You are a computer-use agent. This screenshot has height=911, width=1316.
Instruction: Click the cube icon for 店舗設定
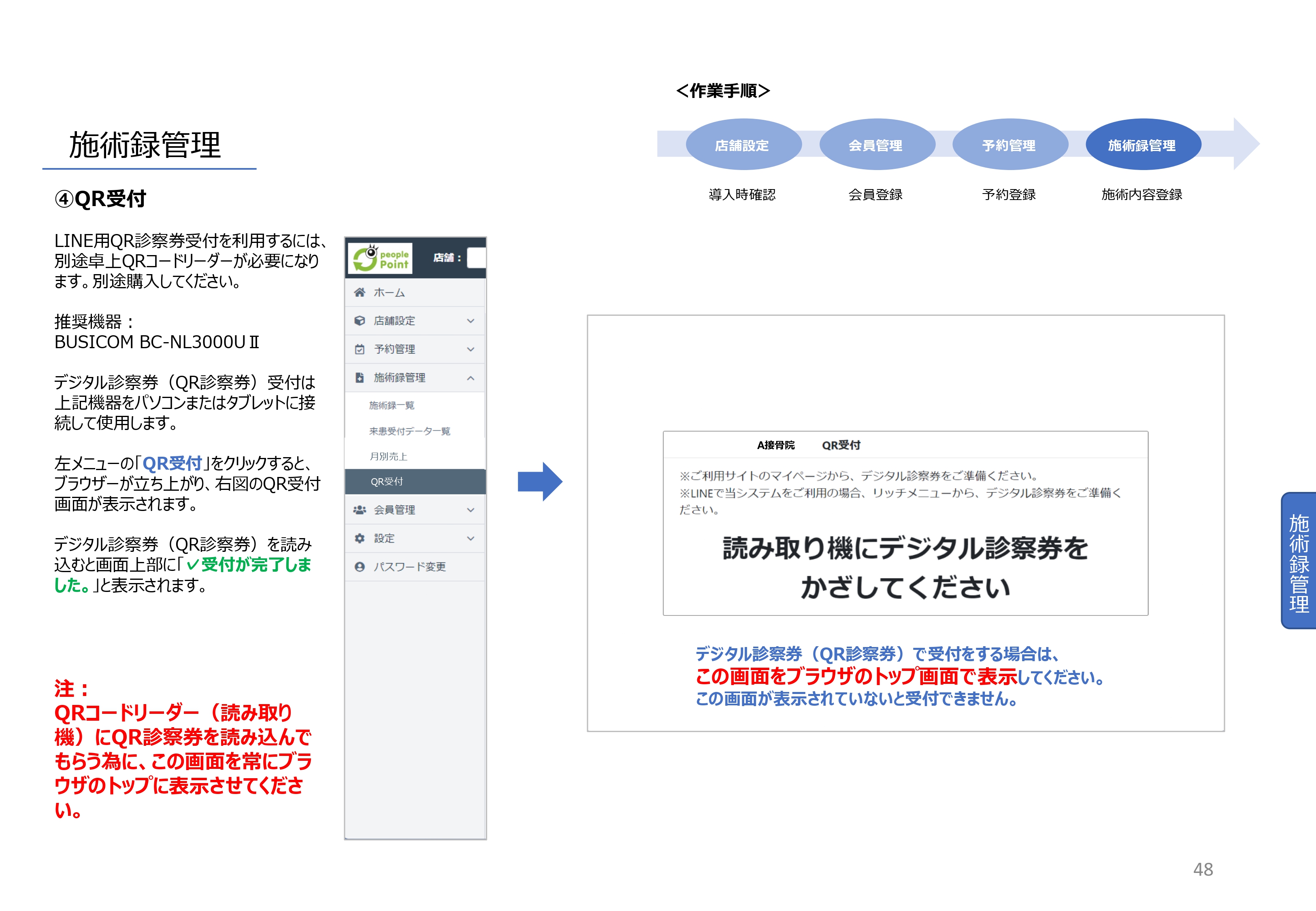(x=360, y=321)
